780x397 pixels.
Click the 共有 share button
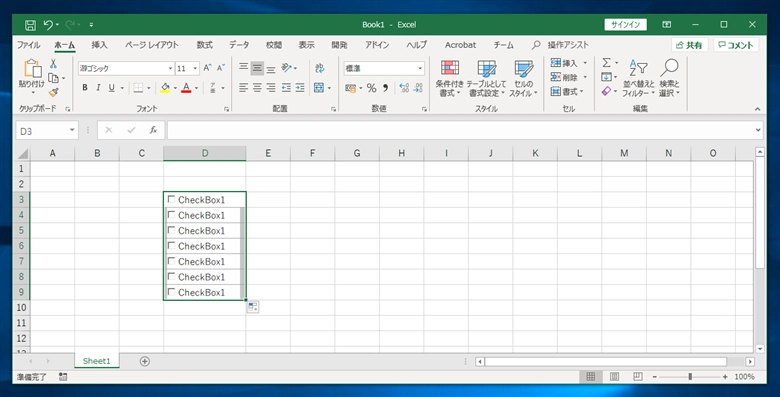(x=689, y=45)
